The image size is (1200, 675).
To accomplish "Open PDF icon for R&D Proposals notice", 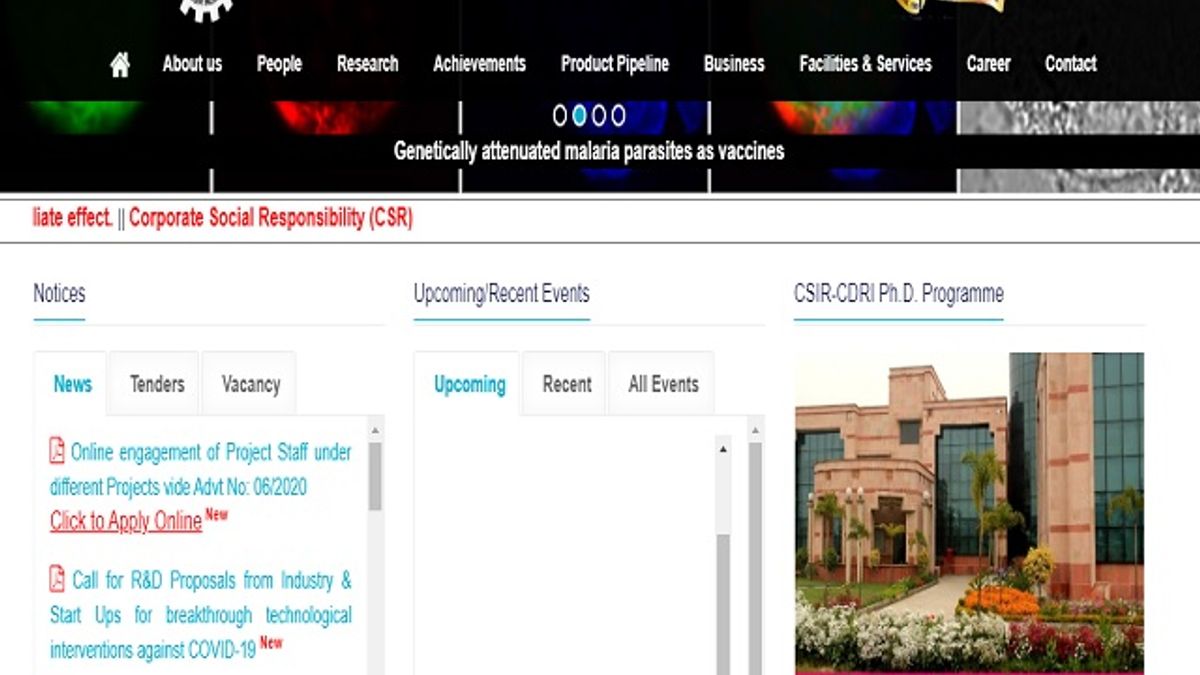I will [x=58, y=579].
